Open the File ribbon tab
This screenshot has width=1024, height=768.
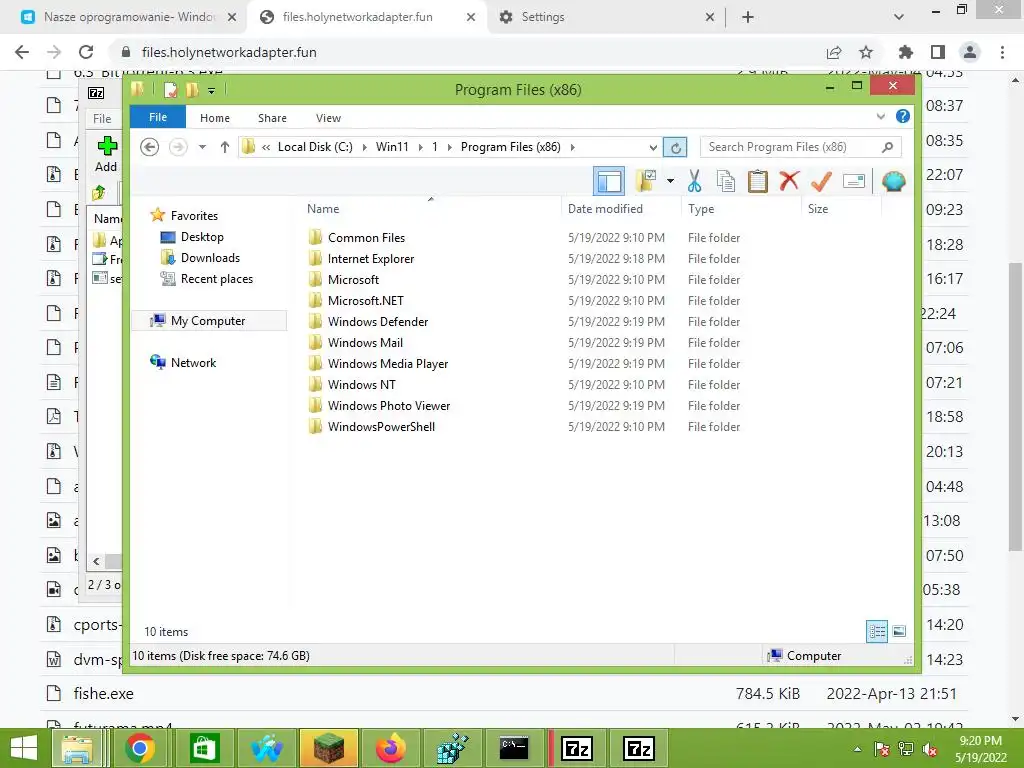pos(158,118)
